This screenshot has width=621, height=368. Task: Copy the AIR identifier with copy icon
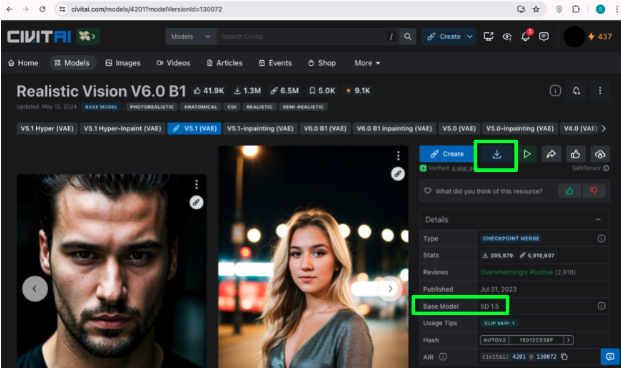pyautogui.click(x=564, y=357)
